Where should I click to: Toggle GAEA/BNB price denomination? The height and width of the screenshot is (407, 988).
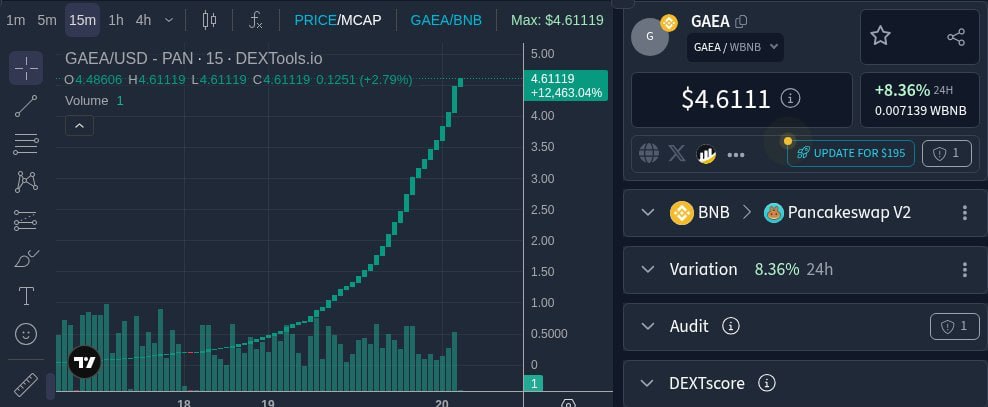446,20
